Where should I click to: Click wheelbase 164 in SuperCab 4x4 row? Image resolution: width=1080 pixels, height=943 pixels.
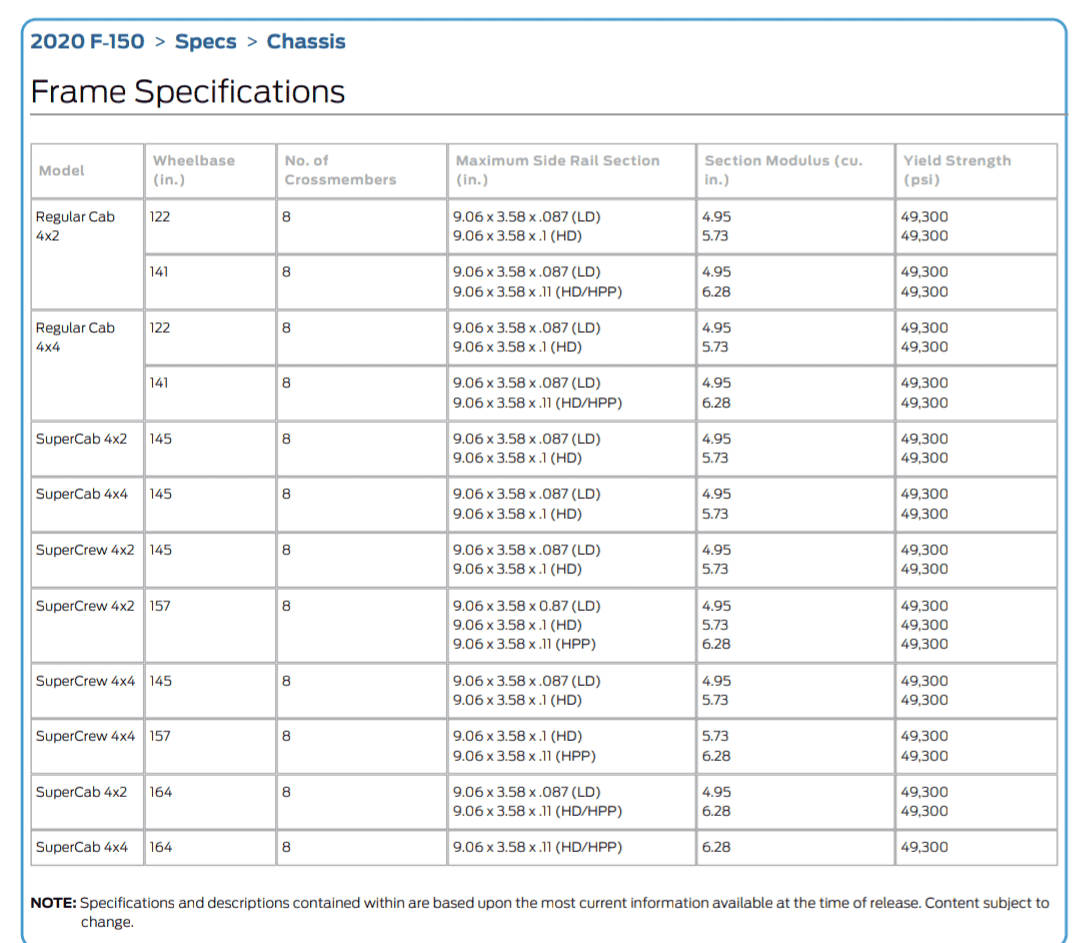click(160, 847)
